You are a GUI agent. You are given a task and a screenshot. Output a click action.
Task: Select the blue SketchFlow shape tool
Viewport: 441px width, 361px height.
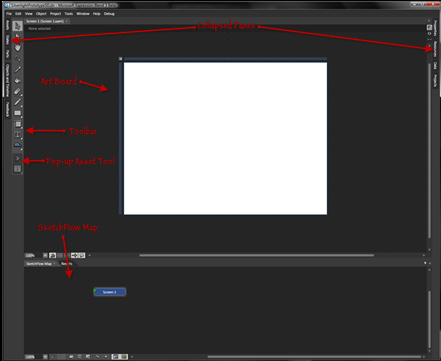point(18,145)
